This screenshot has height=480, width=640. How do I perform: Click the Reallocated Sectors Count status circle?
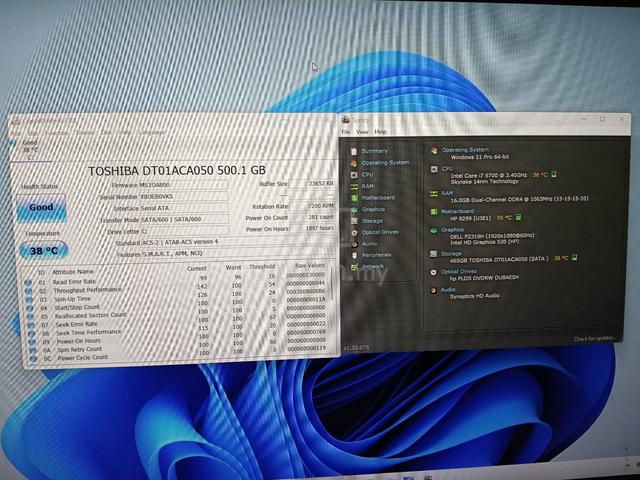(x=31, y=317)
